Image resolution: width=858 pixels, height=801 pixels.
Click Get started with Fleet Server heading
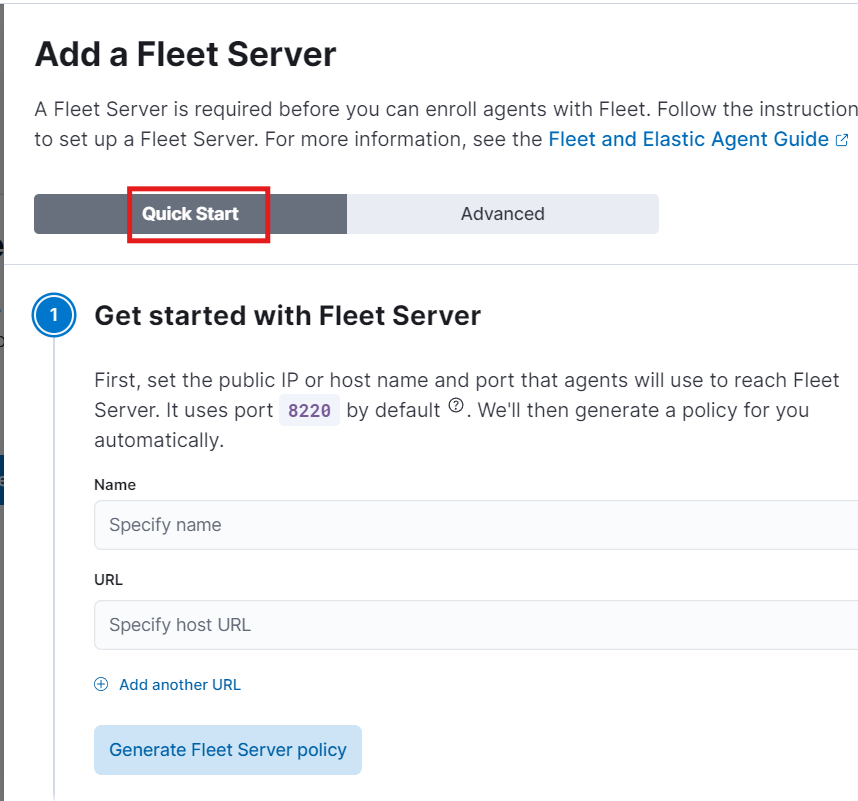point(288,316)
